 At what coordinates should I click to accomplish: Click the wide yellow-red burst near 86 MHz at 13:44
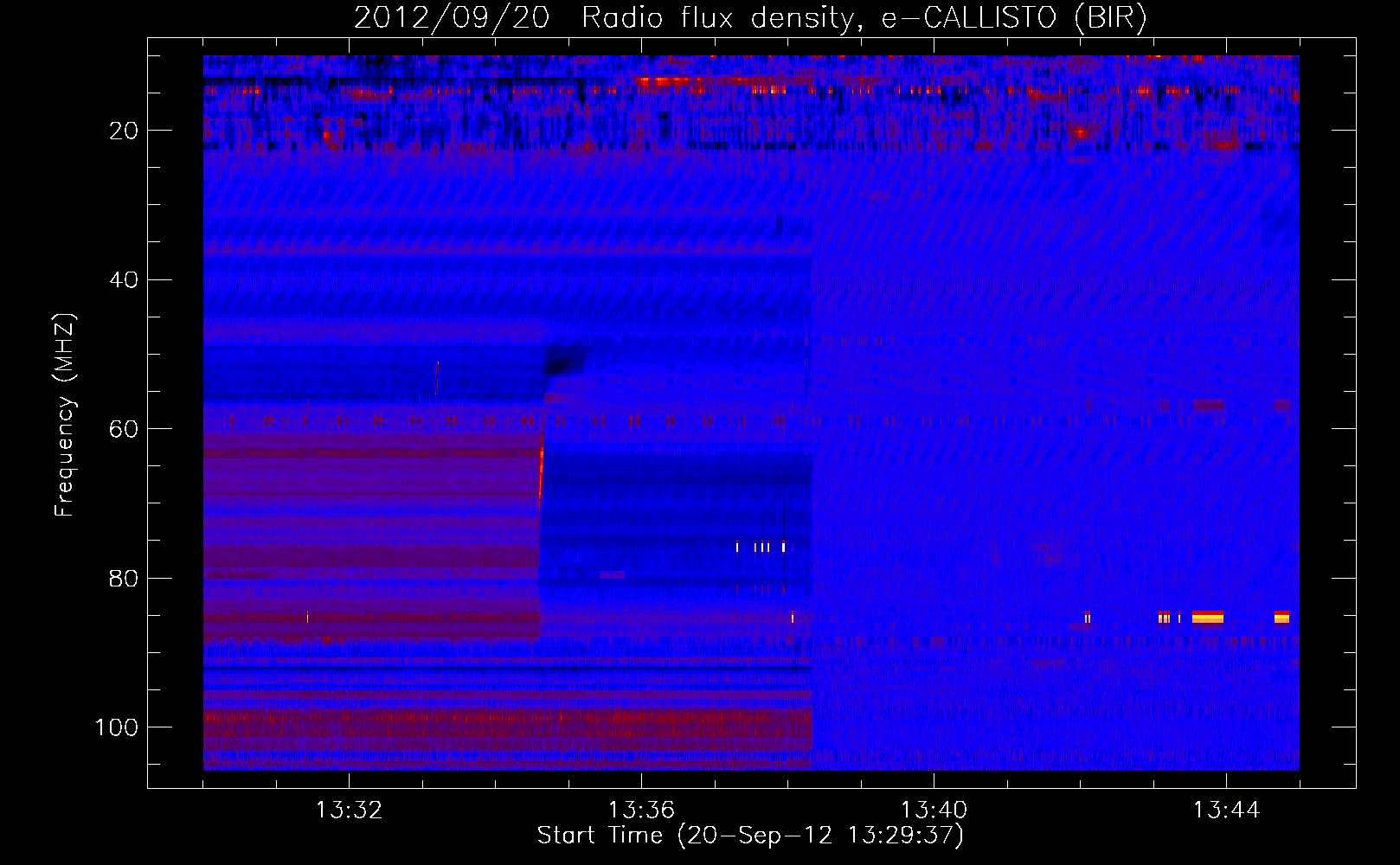[x=1208, y=617]
